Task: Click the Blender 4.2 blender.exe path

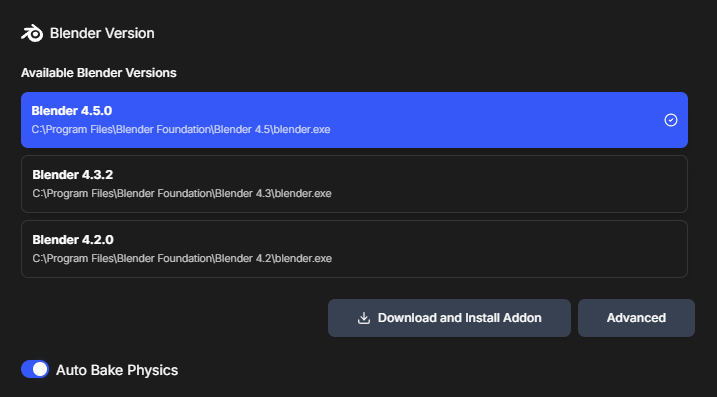Action: pyautogui.click(x=182, y=258)
